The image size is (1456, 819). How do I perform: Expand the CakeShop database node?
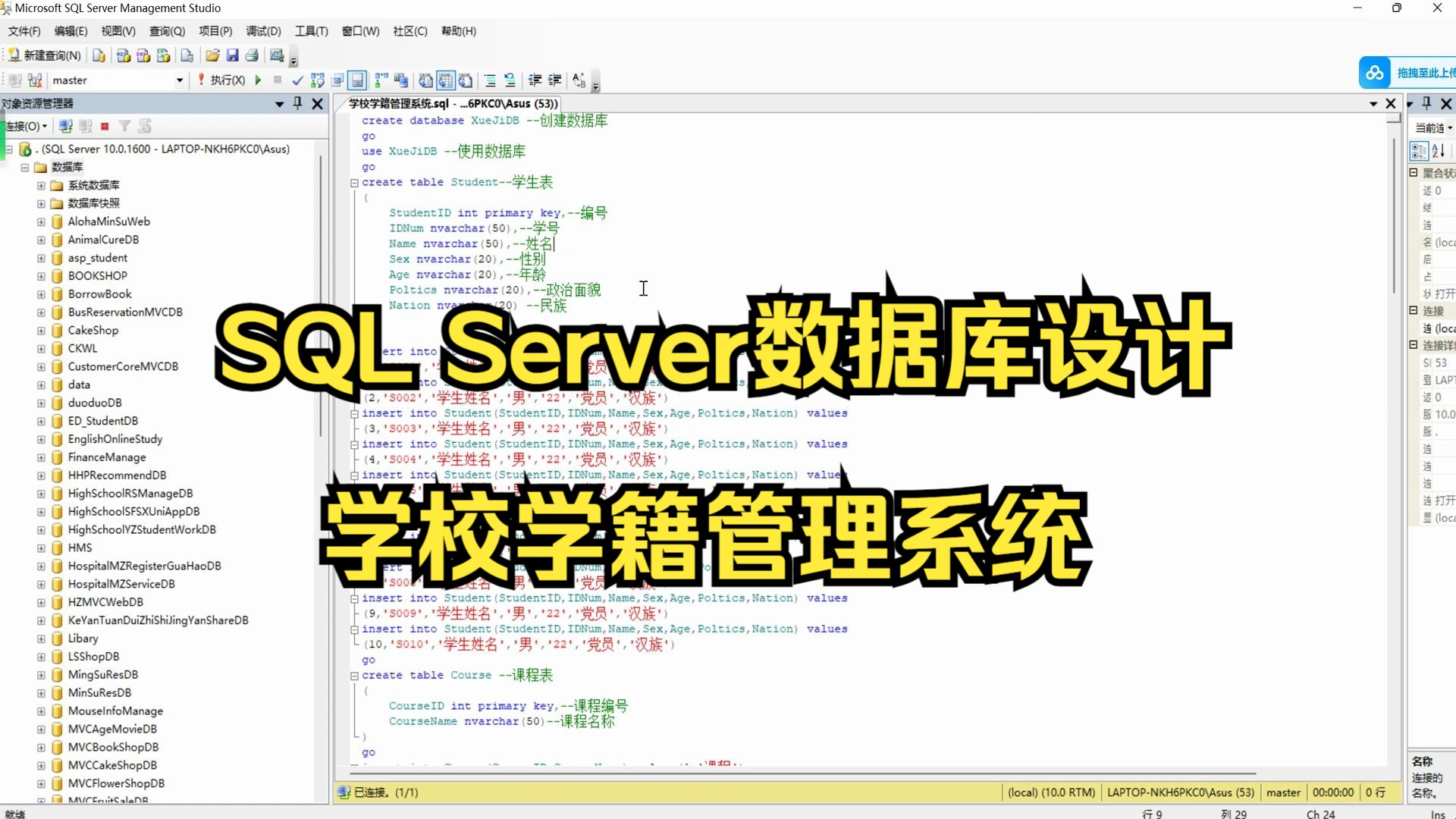click(x=41, y=331)
